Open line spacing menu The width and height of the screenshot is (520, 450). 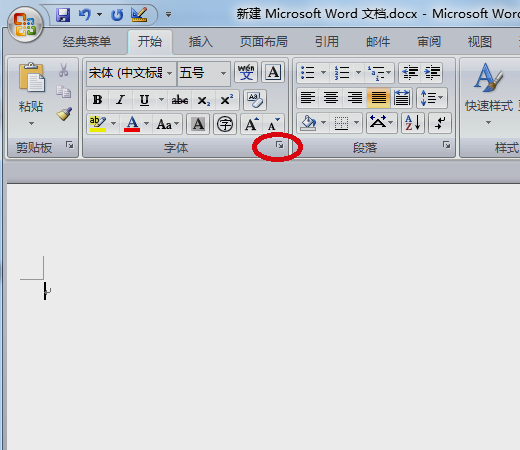431,98
